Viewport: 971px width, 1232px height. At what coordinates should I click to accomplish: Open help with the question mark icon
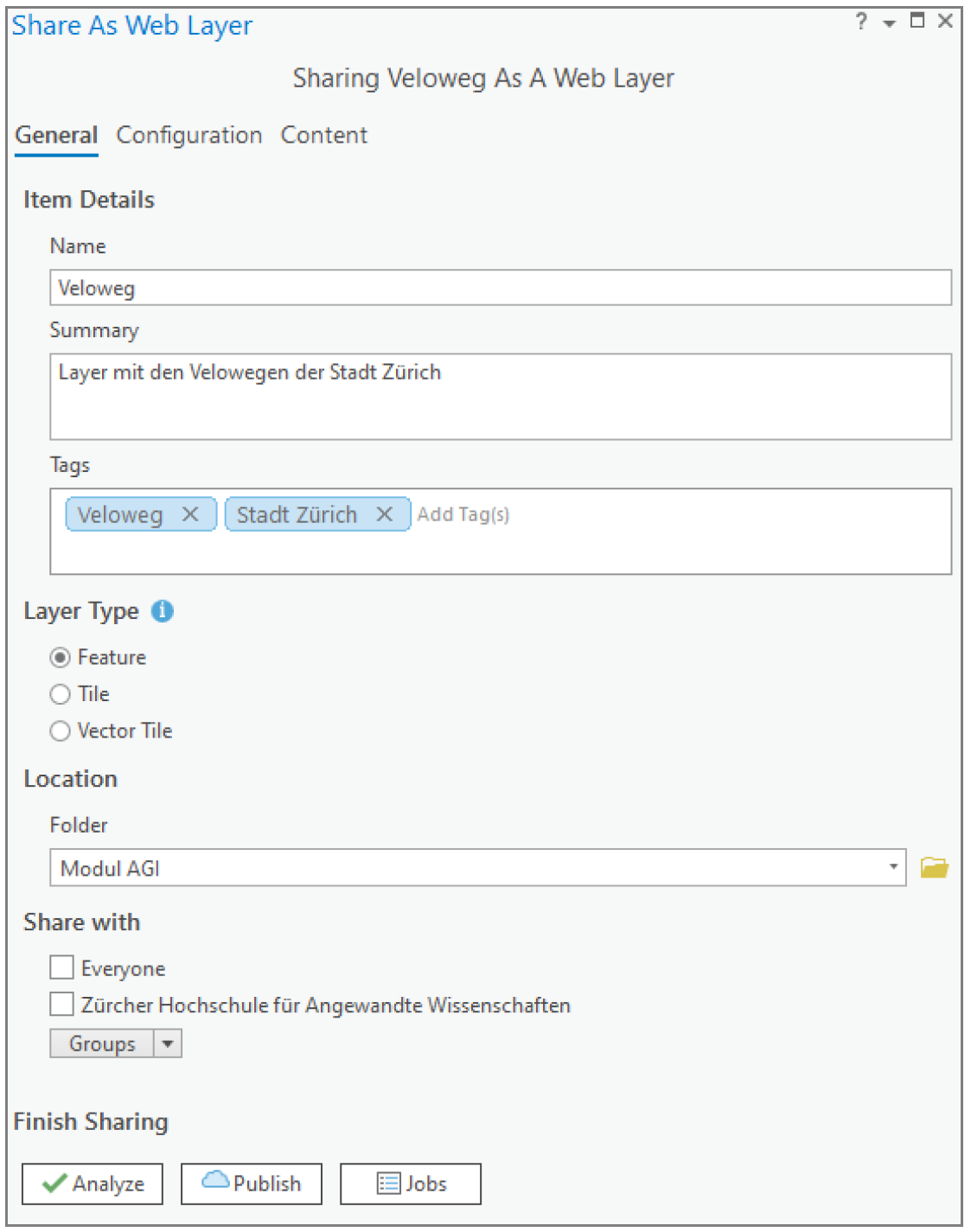(861, 22)
